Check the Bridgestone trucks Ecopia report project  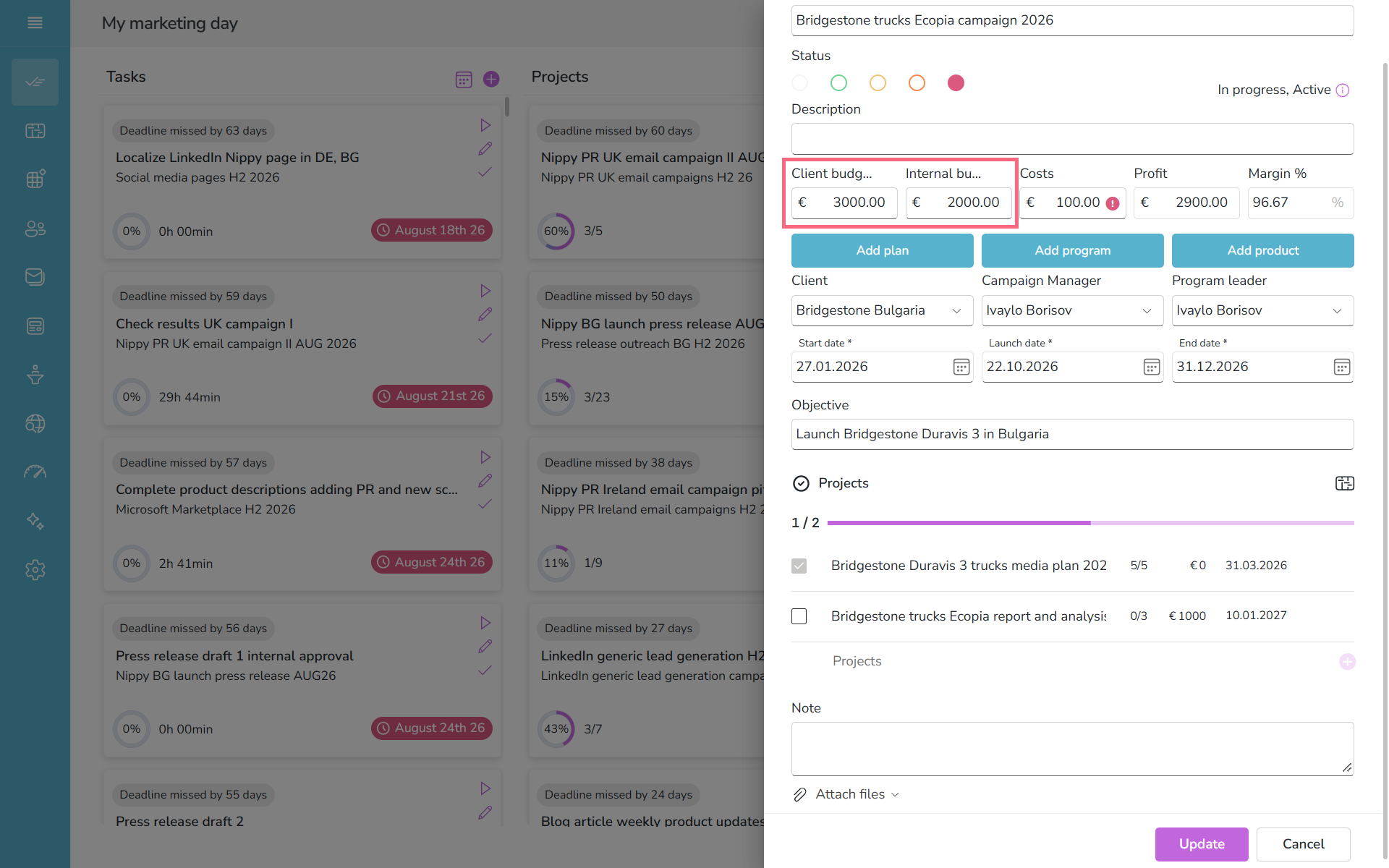point(799,616)
